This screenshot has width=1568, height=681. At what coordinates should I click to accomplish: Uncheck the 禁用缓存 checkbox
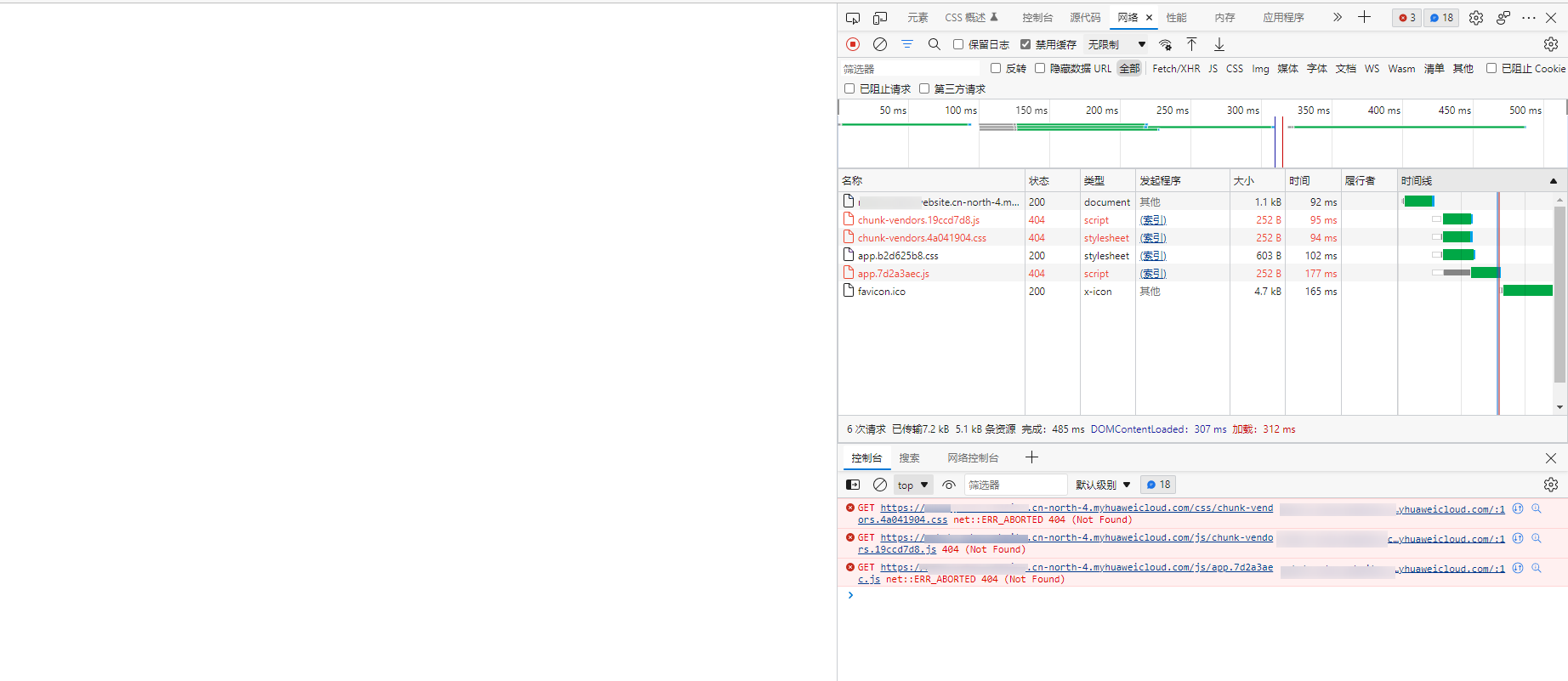coord(1025,44)
